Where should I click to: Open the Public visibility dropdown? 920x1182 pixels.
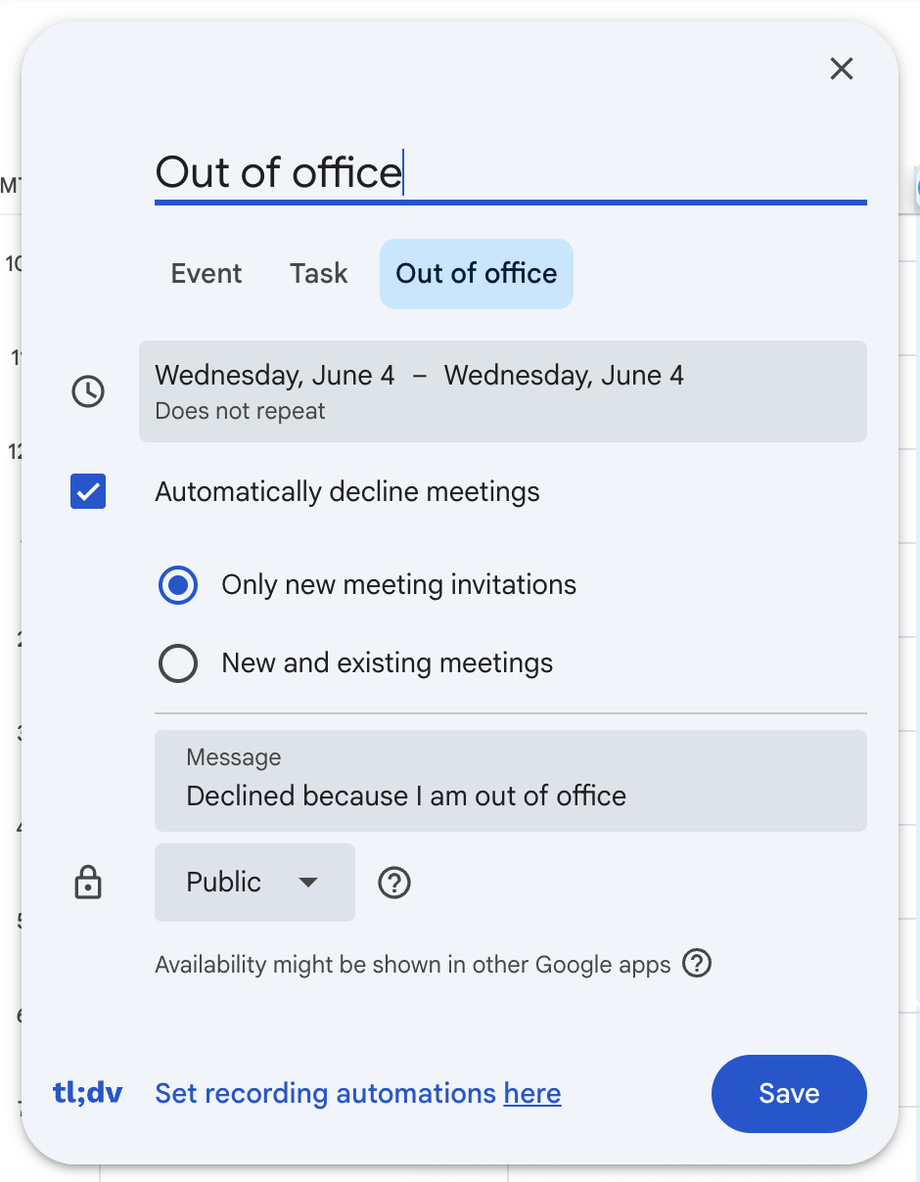coord(254,882)
